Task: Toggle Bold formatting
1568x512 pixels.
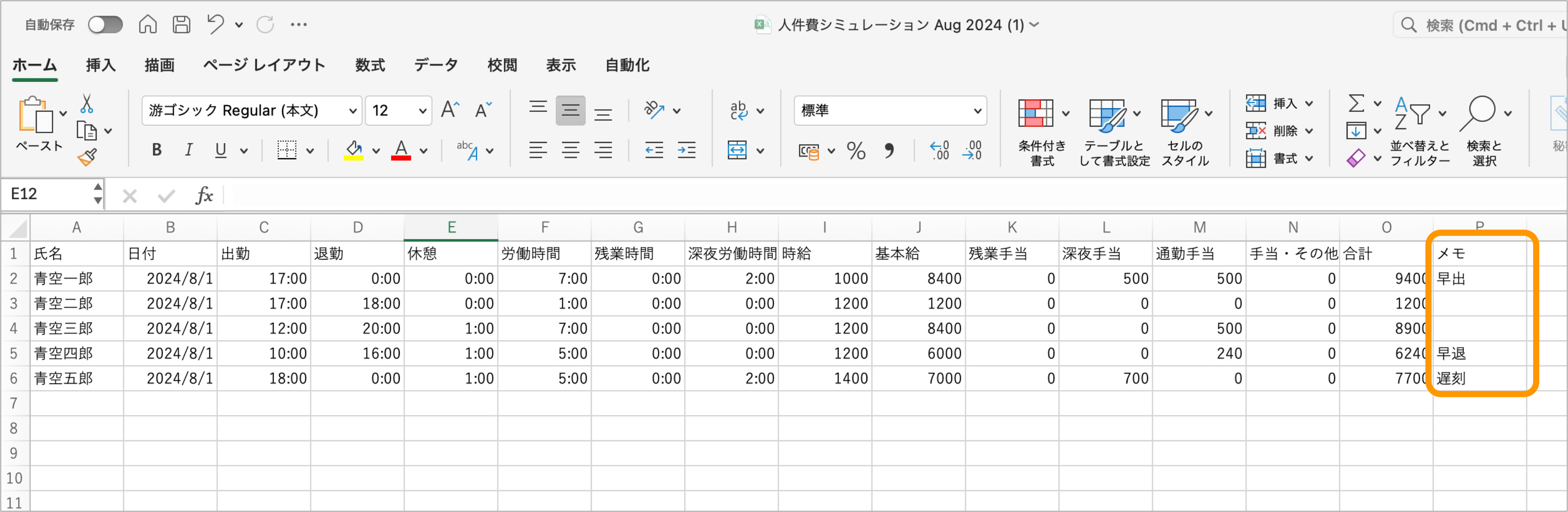Action: click(157, 150)
